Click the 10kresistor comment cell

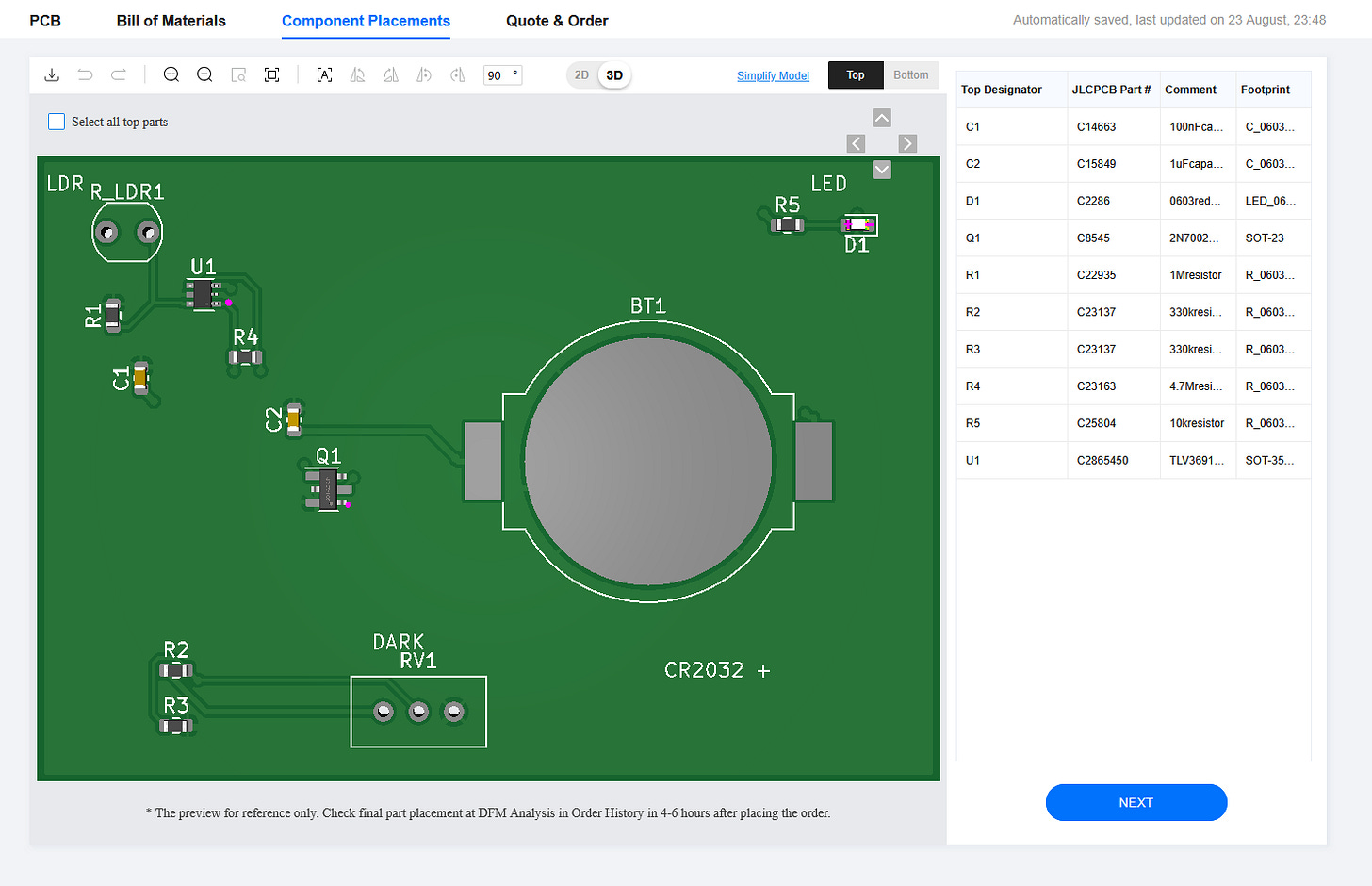click(1198, 423)
